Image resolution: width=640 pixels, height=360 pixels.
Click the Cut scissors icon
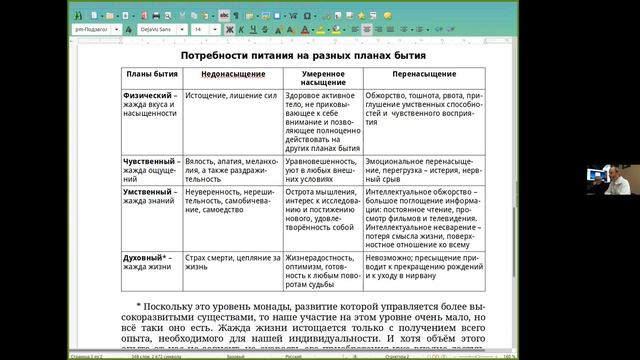point(182,16)
